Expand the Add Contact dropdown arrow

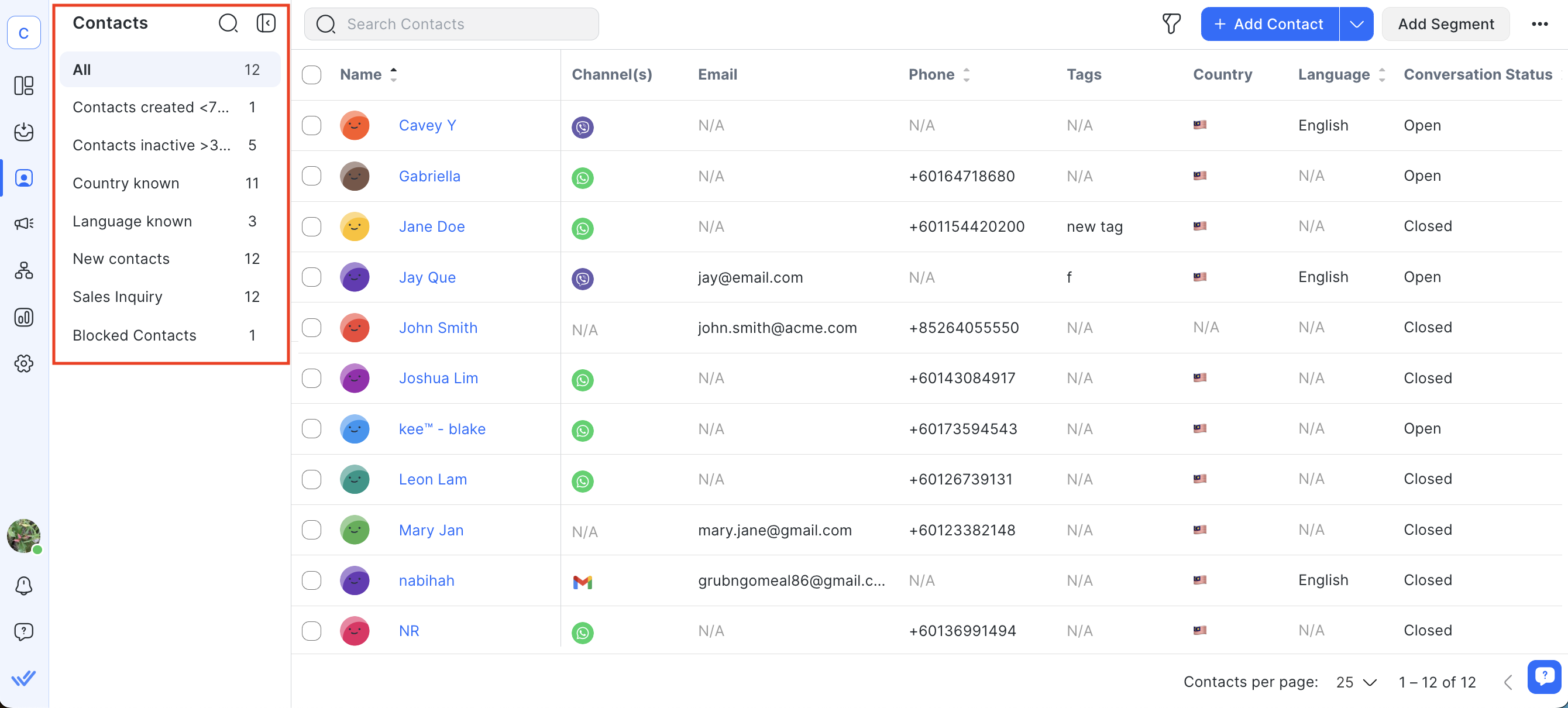coord(1356,24)
